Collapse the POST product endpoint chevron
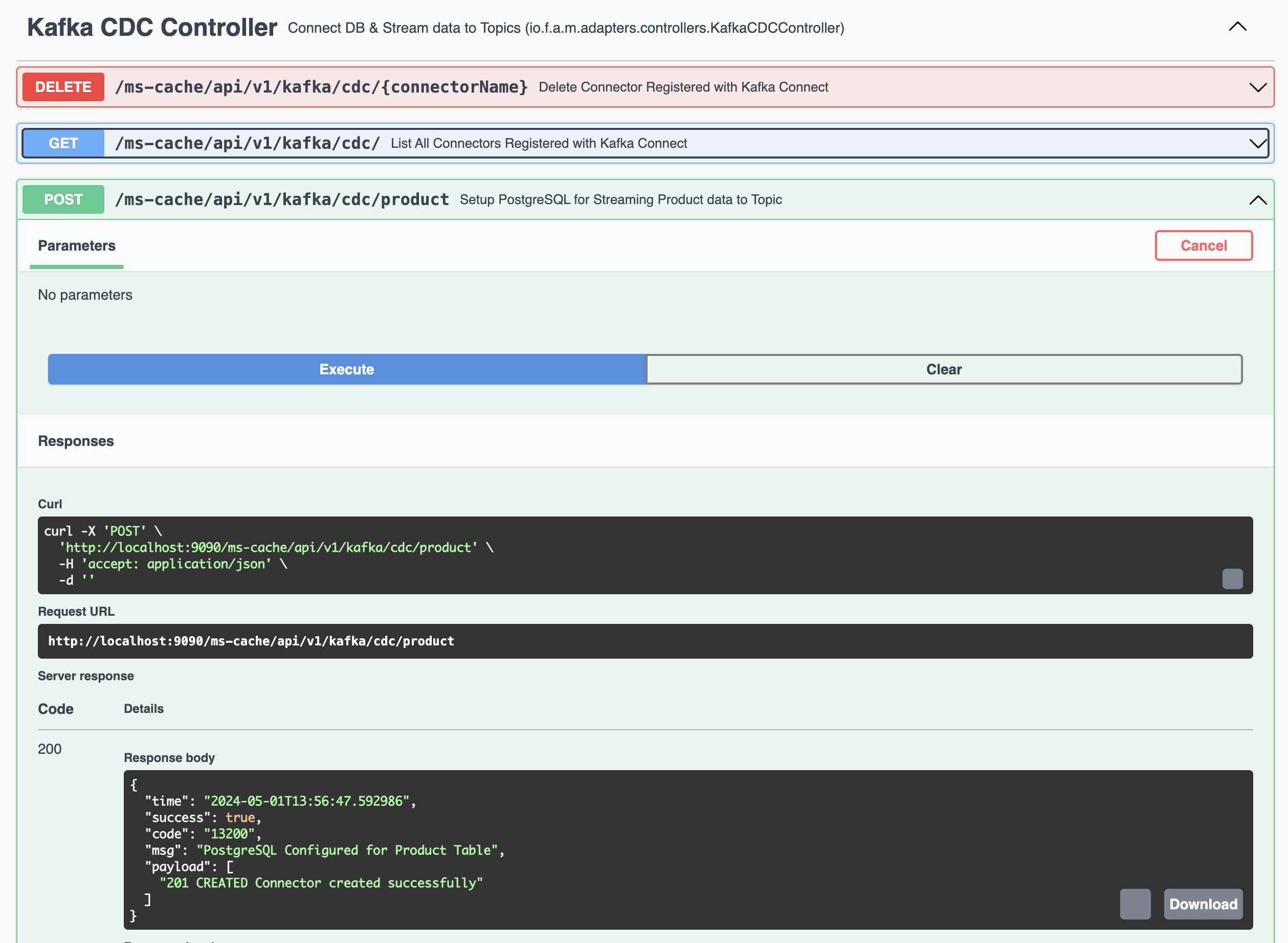This screenshot has width=1288, height=943. 1257,200
